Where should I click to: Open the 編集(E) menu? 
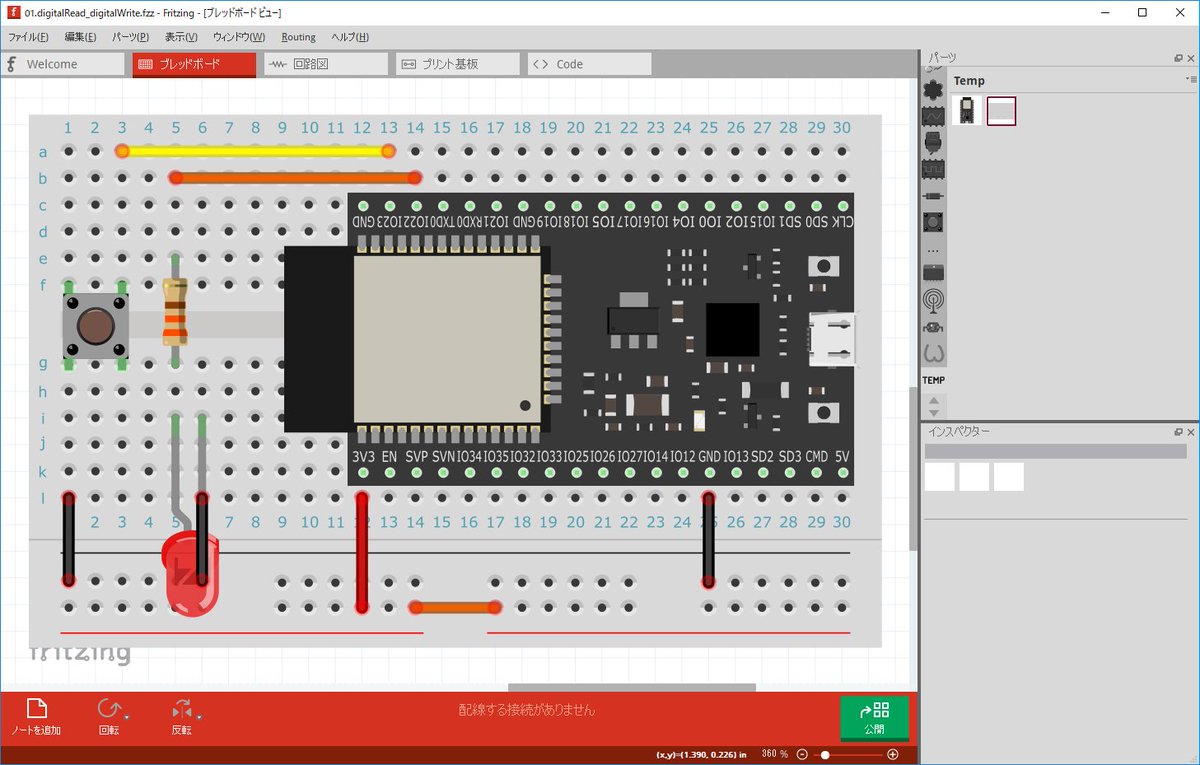(80, 37)
